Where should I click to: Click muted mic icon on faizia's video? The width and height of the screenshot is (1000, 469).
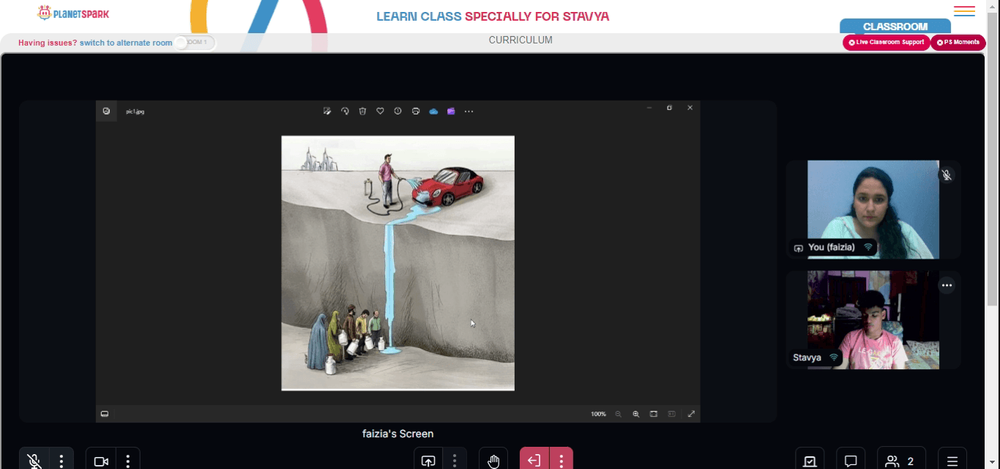pos(947,175)
